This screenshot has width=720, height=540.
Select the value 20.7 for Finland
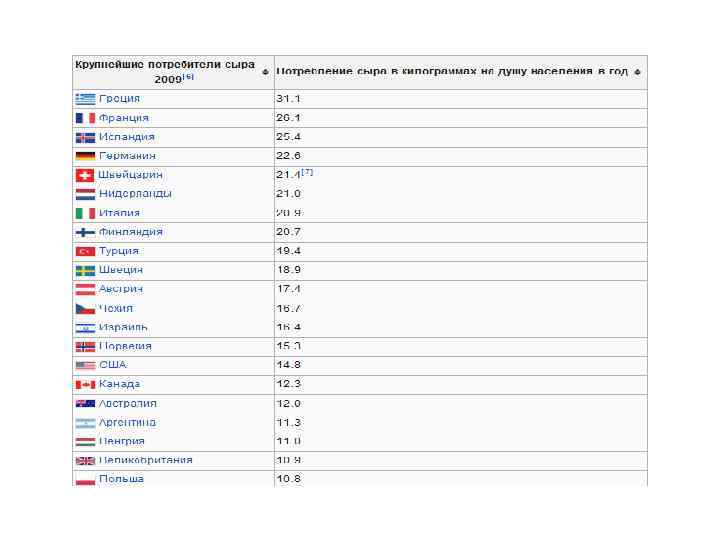pyautogui.click(x=288, y=232)
